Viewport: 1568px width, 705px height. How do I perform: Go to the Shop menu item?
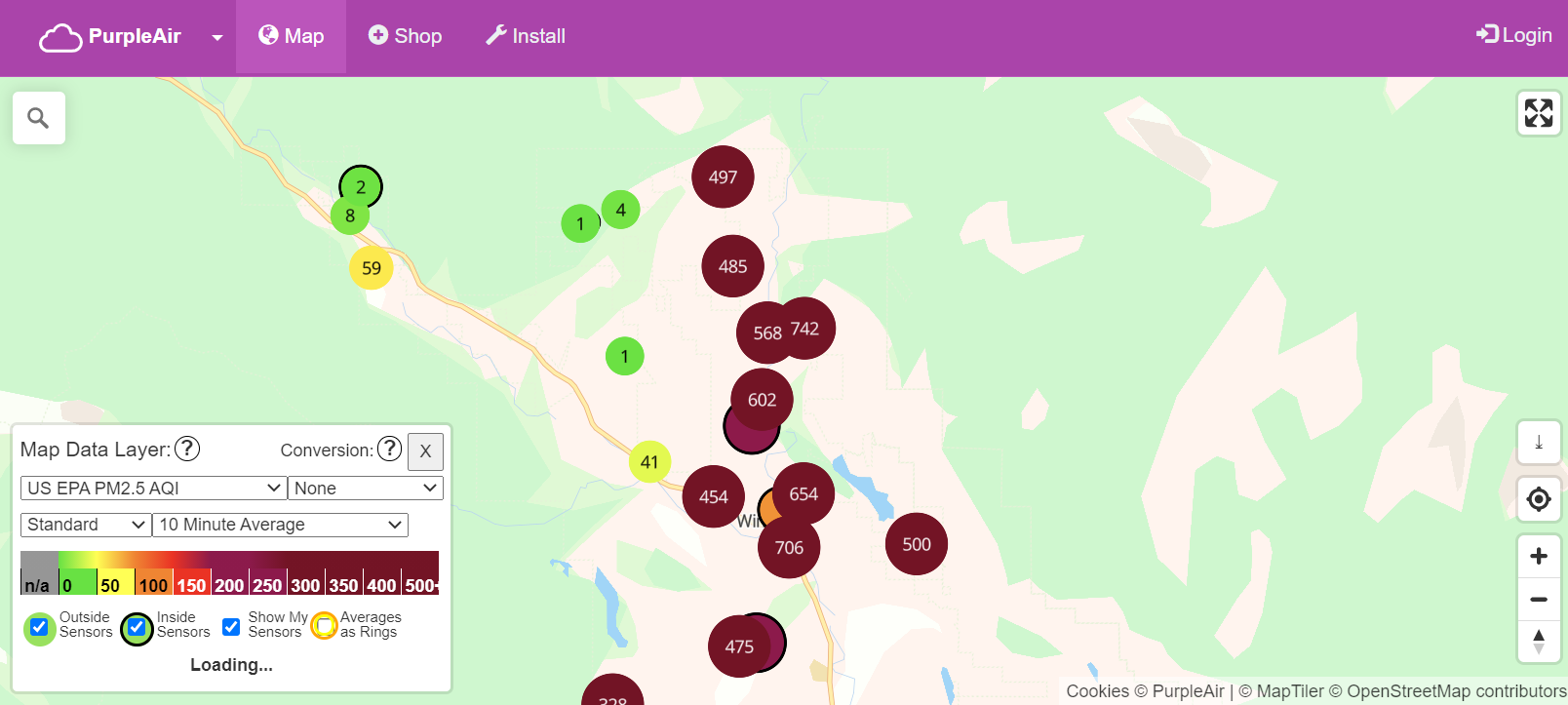405,36
